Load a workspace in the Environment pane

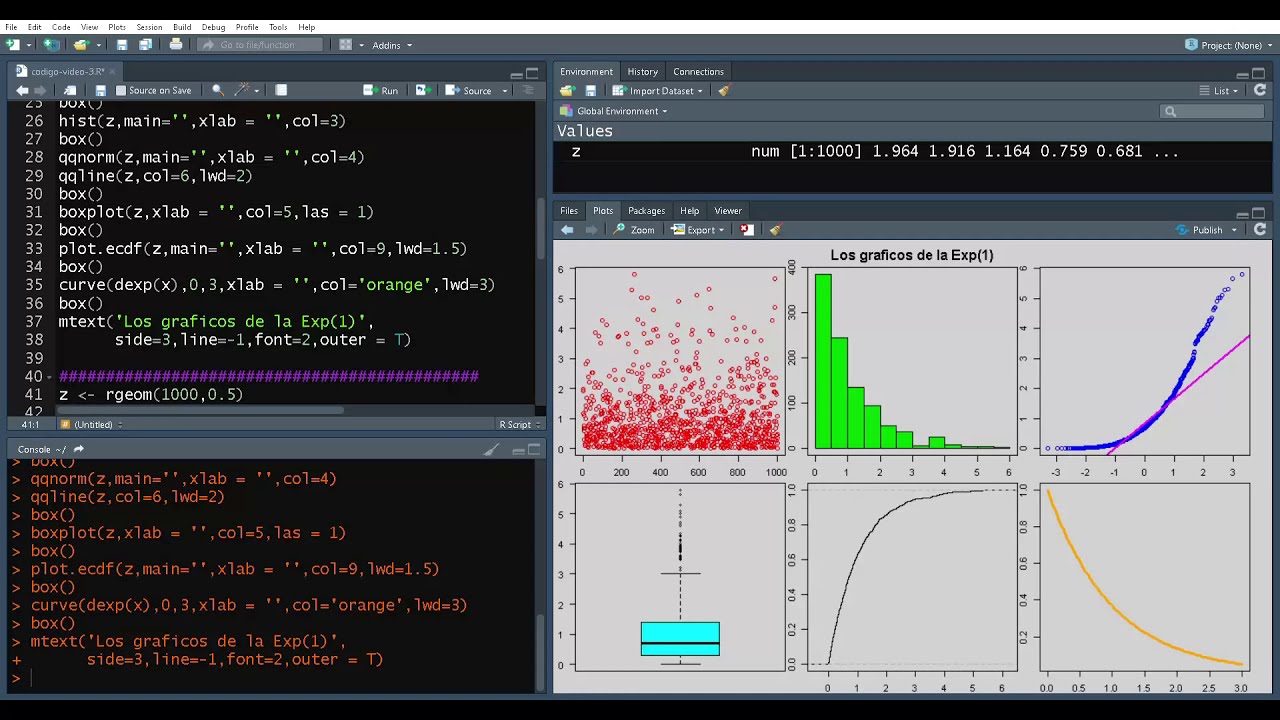(x=567, y=91)
